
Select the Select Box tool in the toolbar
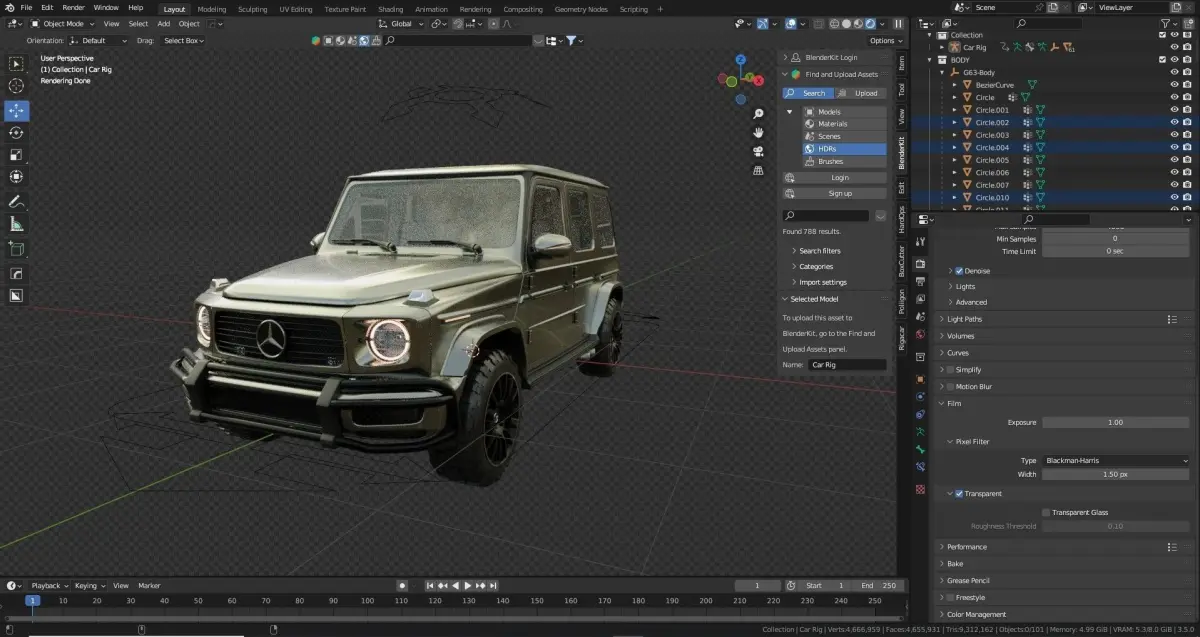pyautogui.click(x=16, y=64)
